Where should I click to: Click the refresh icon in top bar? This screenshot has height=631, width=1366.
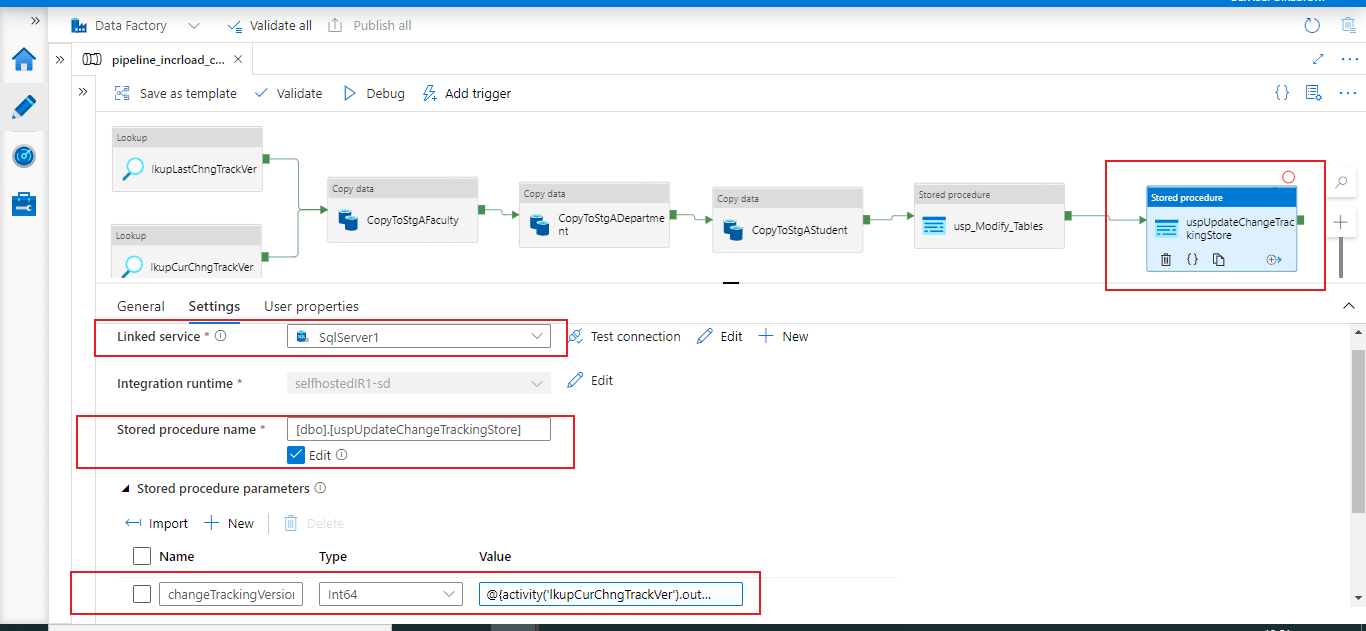click(x=1312, y=26)
